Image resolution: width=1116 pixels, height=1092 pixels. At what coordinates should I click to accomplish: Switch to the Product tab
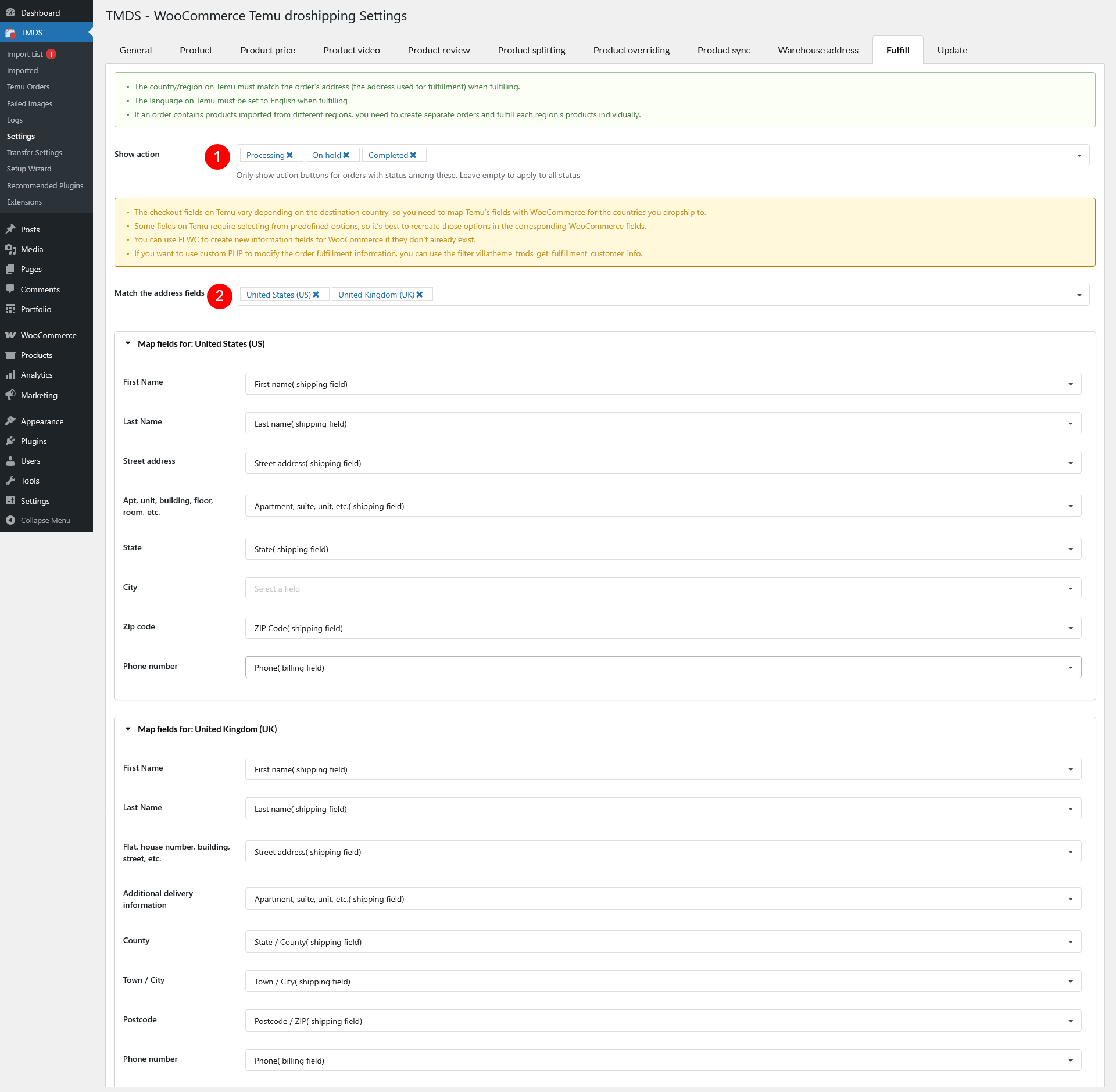point(196,50)
